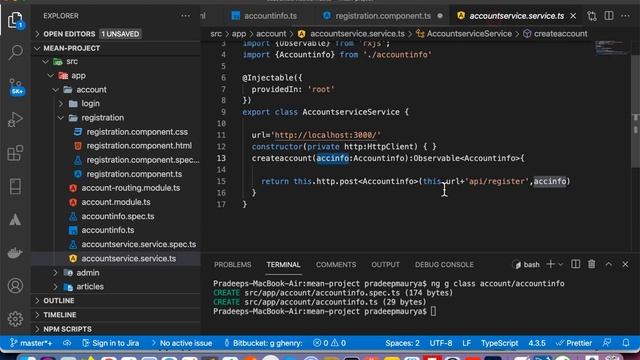This screenshot has height=360, width=640.
Task: Switch to registration.component.ts editor tab
Action: [x=382, y=16]
